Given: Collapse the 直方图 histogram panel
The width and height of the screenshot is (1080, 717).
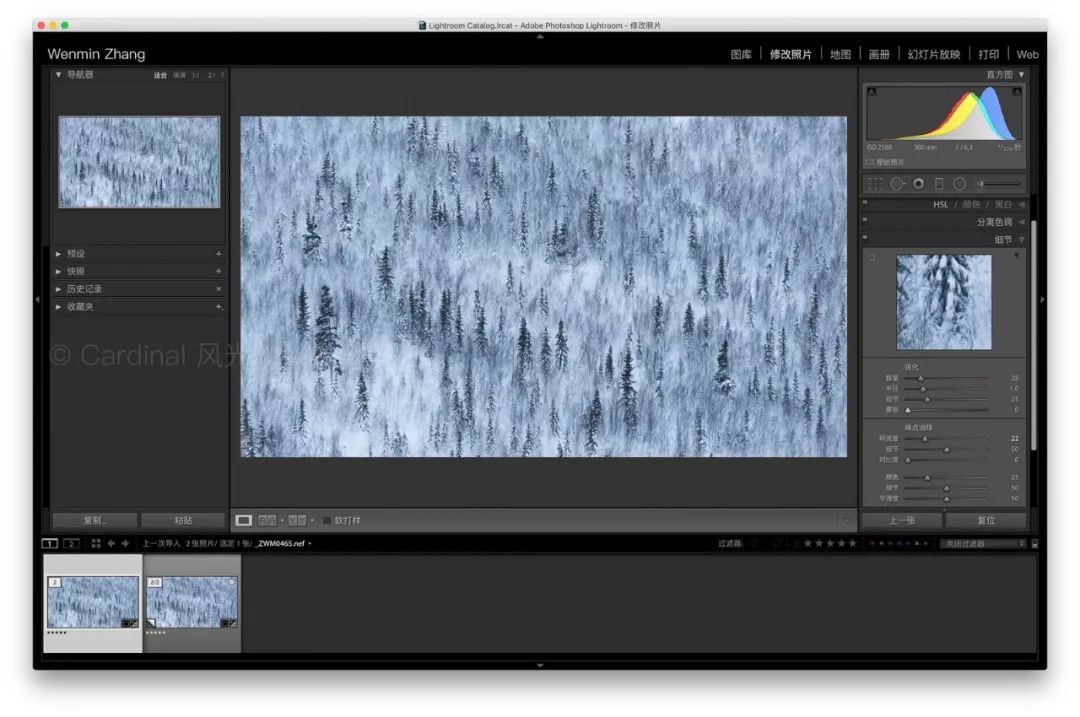Looking at the screenshot, I should (x=1021, y=74).
